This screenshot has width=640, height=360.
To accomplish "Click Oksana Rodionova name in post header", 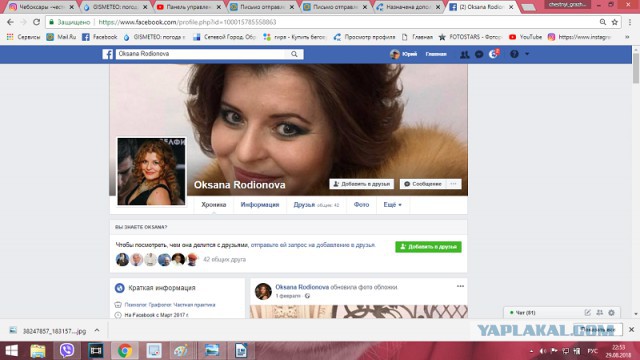I will (x=302, y=287).
